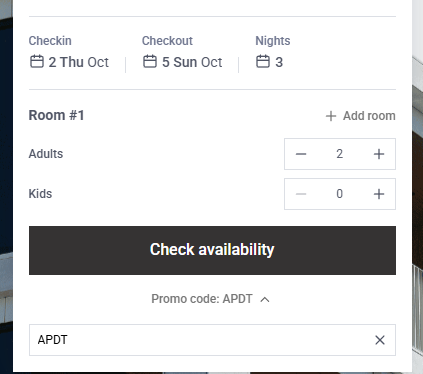Collapse promo code section with chevron

pyautogui.click(x=265, y=299)
